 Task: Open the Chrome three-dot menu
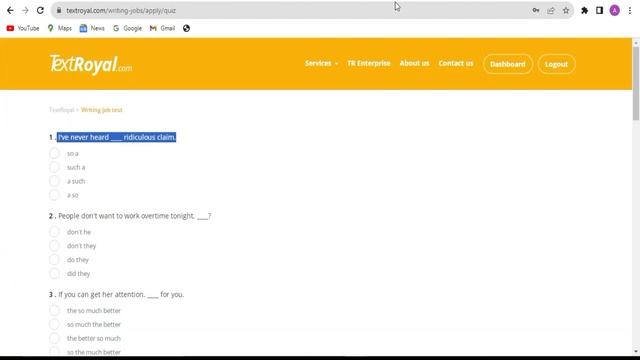coord(630,11)
